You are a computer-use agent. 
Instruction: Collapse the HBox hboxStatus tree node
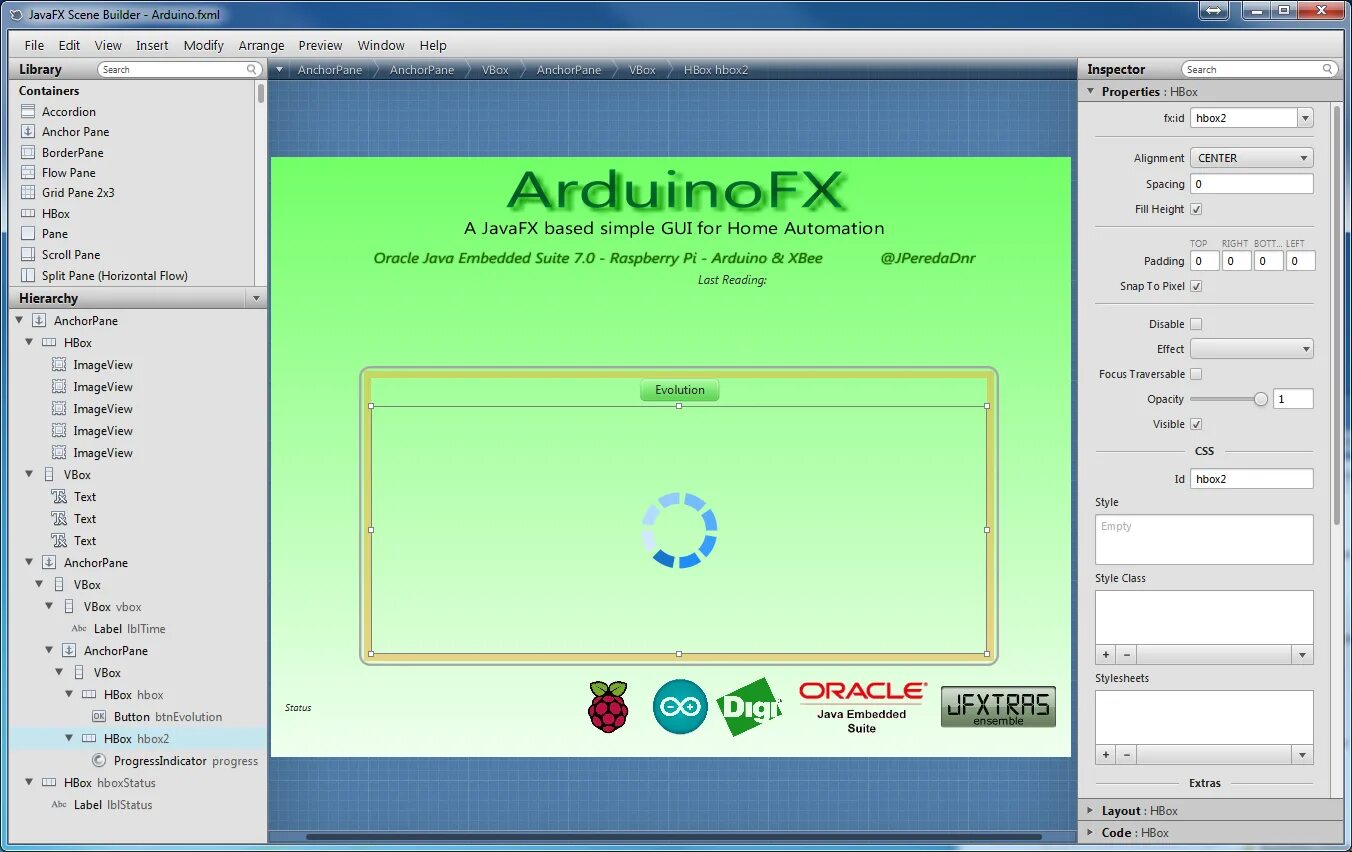tap(29, 783)
